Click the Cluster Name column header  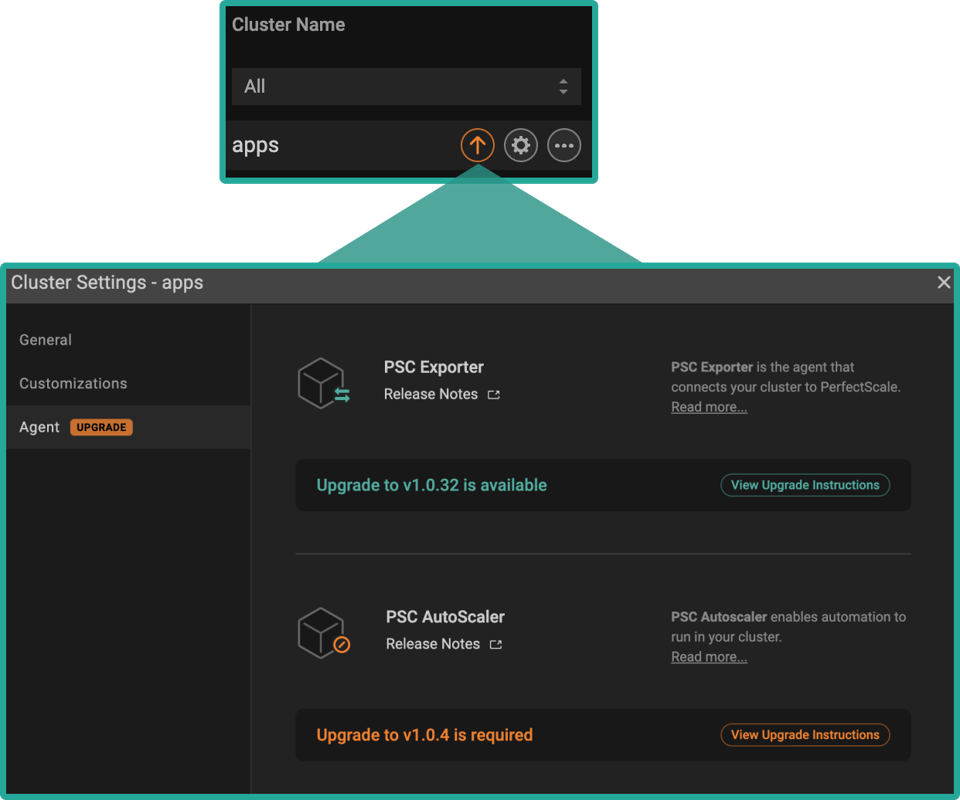click(288, 24)
